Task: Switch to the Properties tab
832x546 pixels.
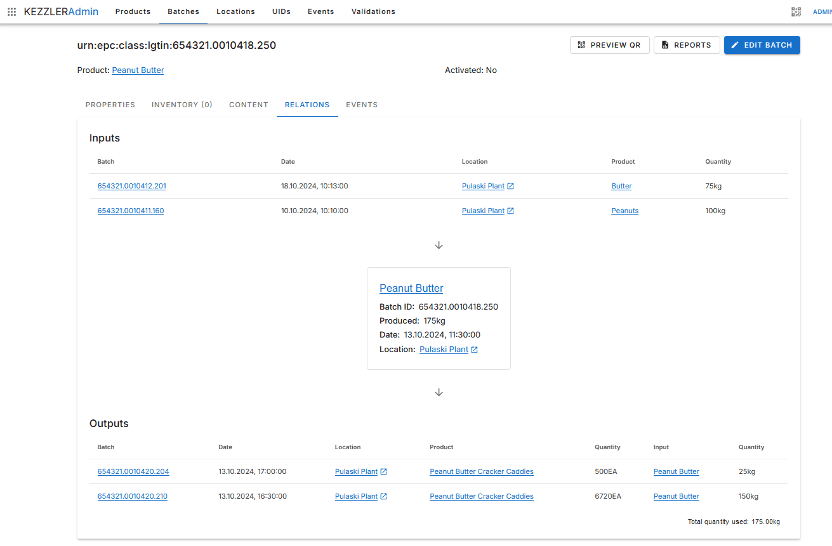Action: click(110, 104)
